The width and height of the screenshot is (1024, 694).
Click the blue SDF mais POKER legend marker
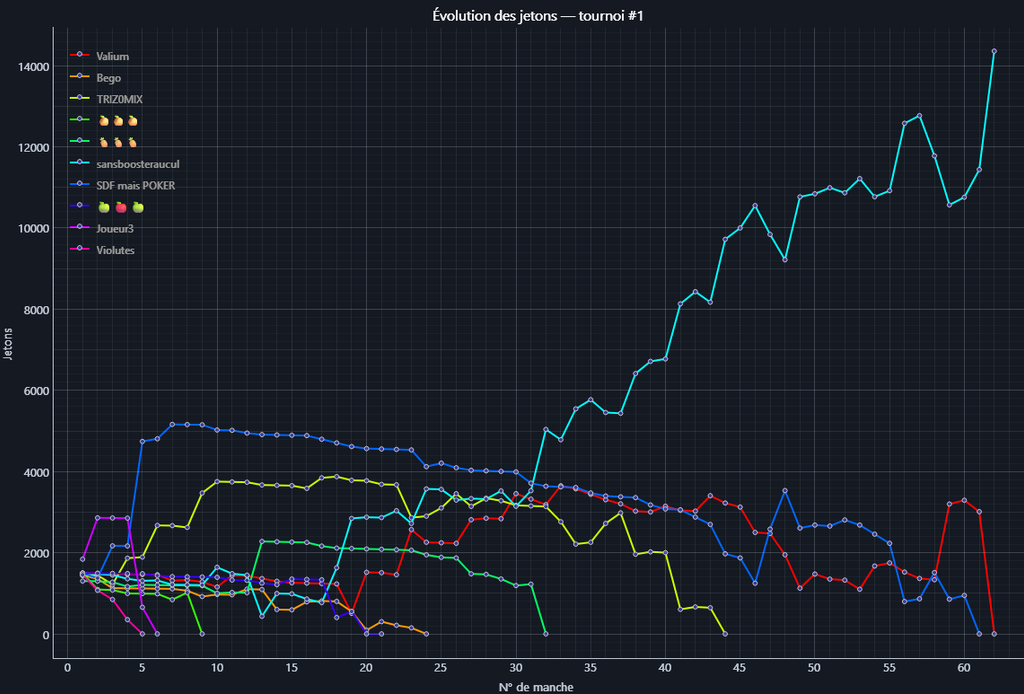[80, 185]
